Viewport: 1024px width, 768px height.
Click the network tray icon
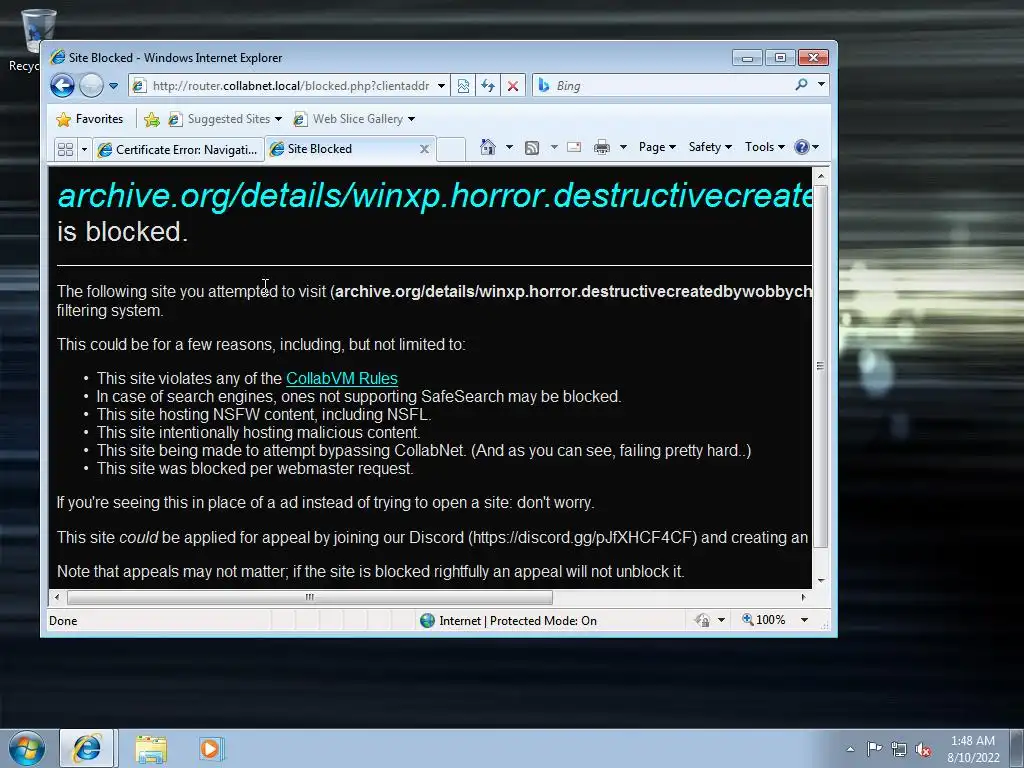point(899,750)
